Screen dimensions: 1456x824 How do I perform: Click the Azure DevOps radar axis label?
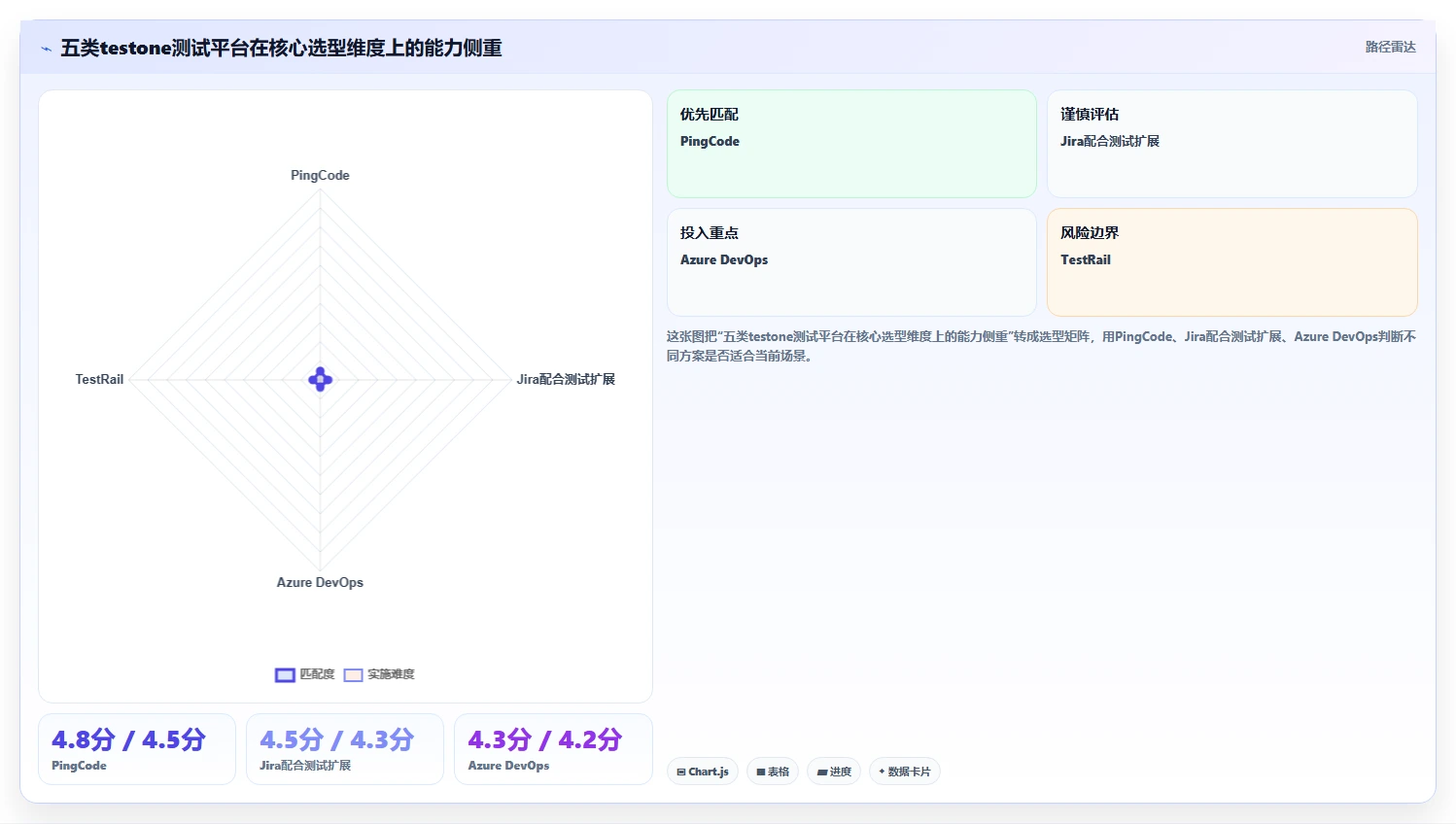click(x=320, y=582)
